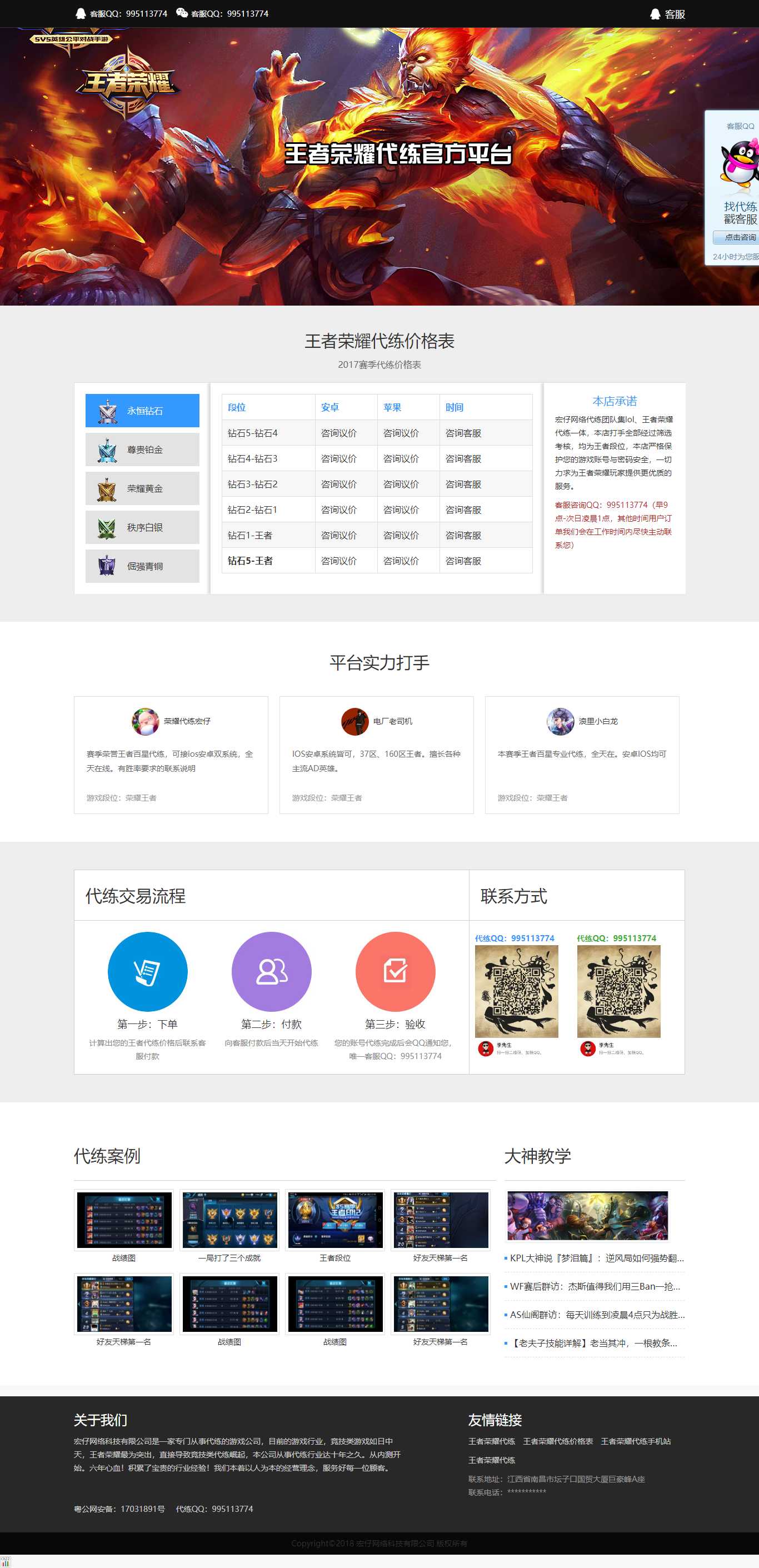This screenshot has height=1568, width=759.
Task: Click the 电厂老司机 player name
Action: (x=393, y=721)
